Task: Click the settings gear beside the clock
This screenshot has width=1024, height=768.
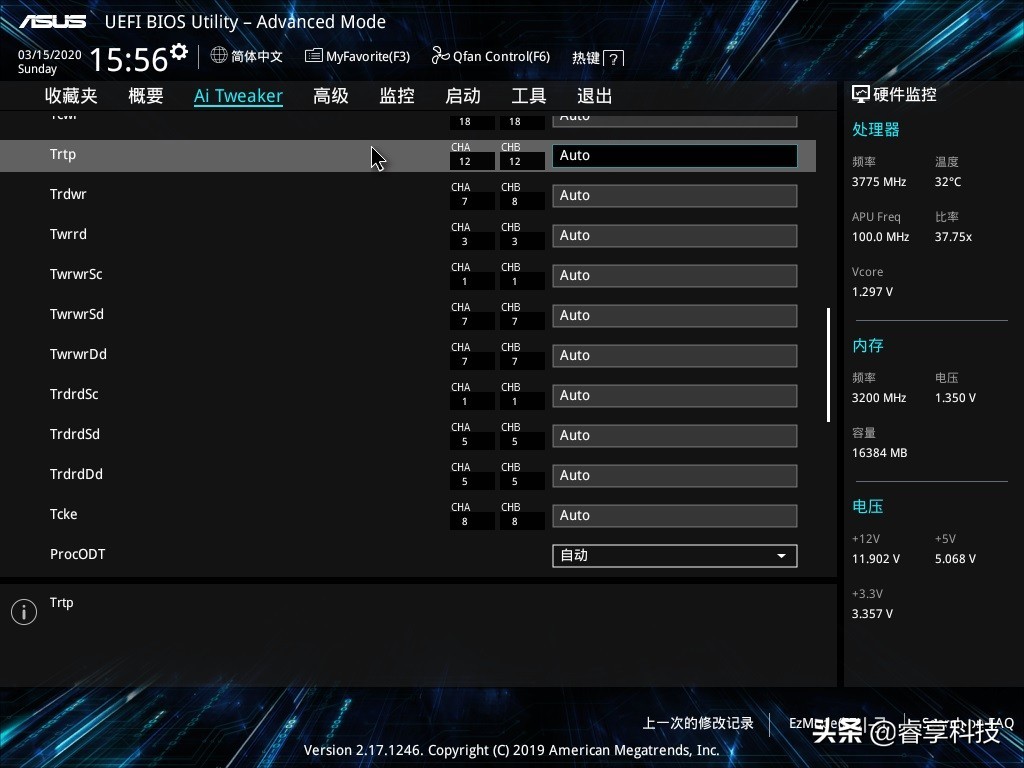Action: point(179,52)
